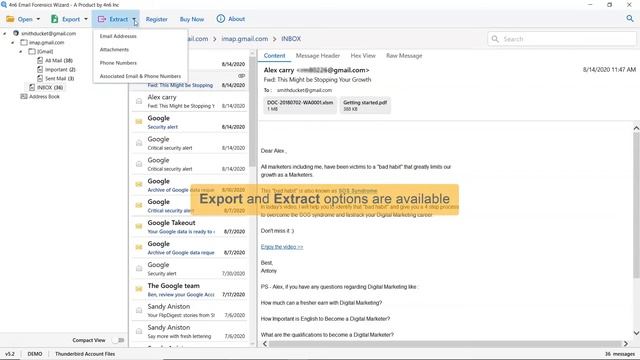Click the magnifier icon at top right of toolbar
This screenshot has width=640, height=360.
tap(630, 18)
